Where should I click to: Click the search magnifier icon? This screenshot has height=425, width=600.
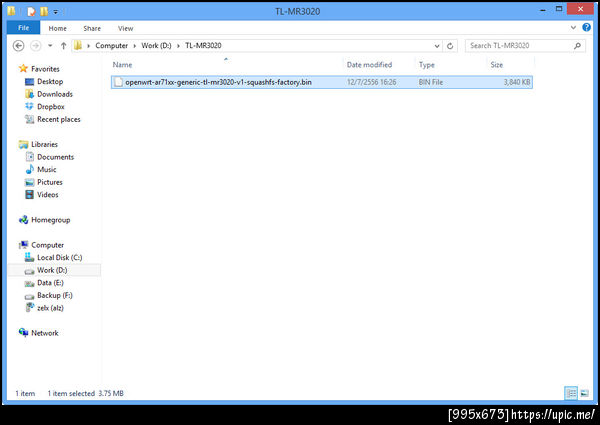pos(577,46)
